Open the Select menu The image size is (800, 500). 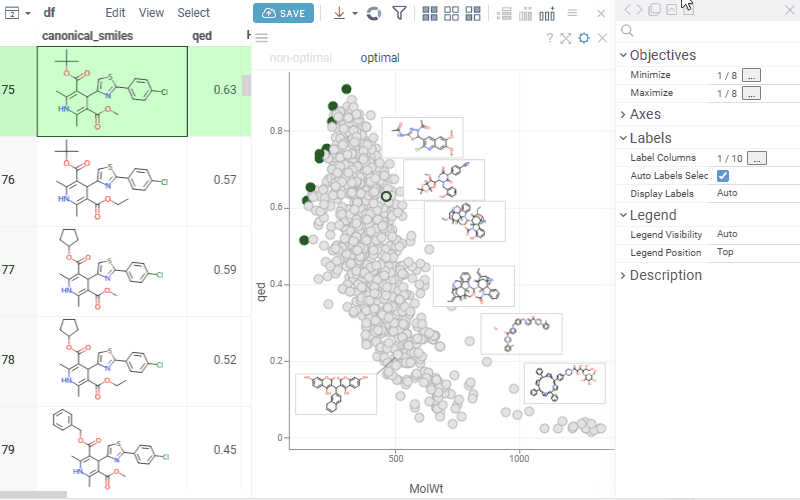click(x=194, y=13)
